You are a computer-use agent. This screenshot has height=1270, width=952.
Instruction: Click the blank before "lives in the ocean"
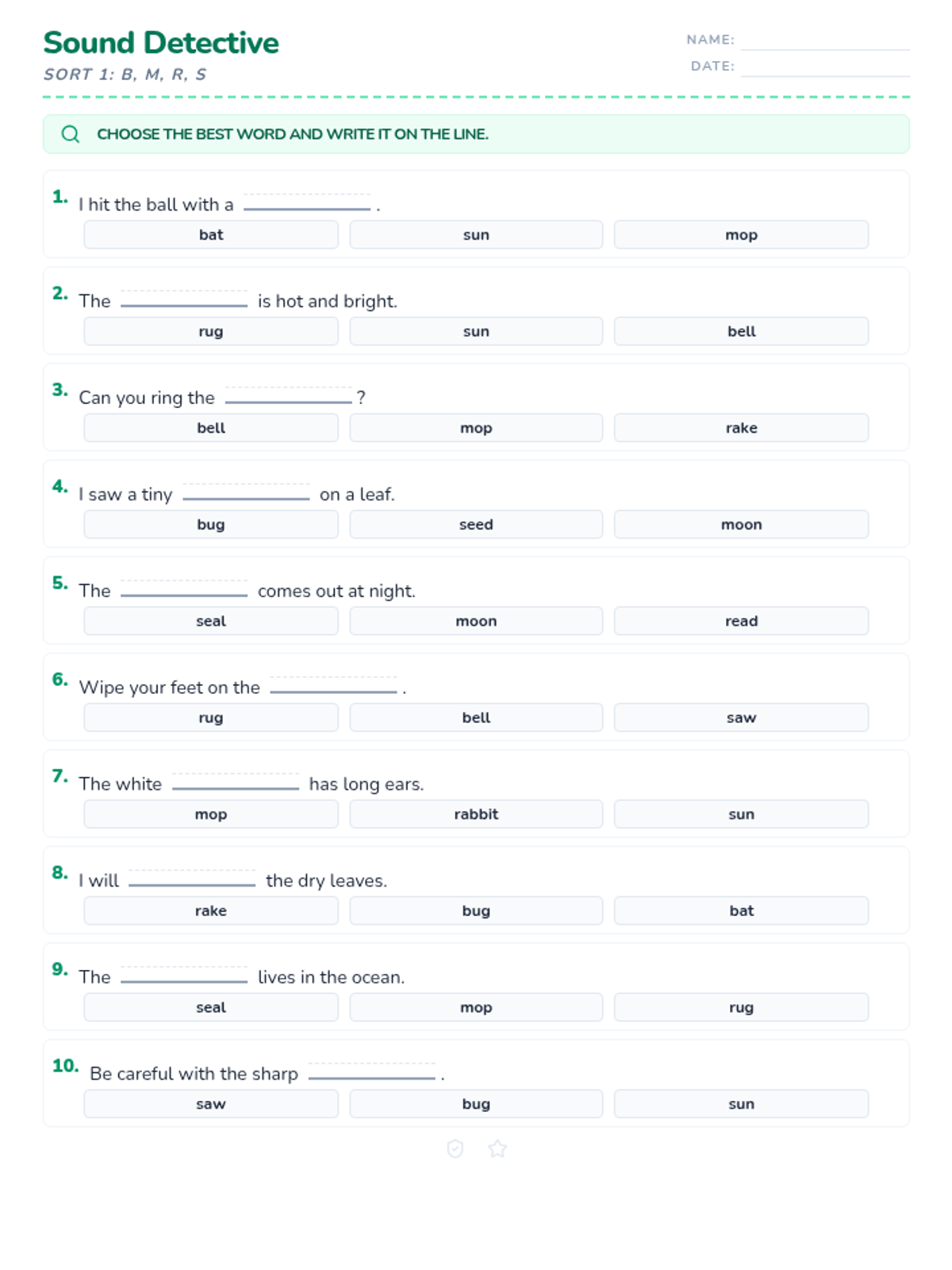[184, 976]
